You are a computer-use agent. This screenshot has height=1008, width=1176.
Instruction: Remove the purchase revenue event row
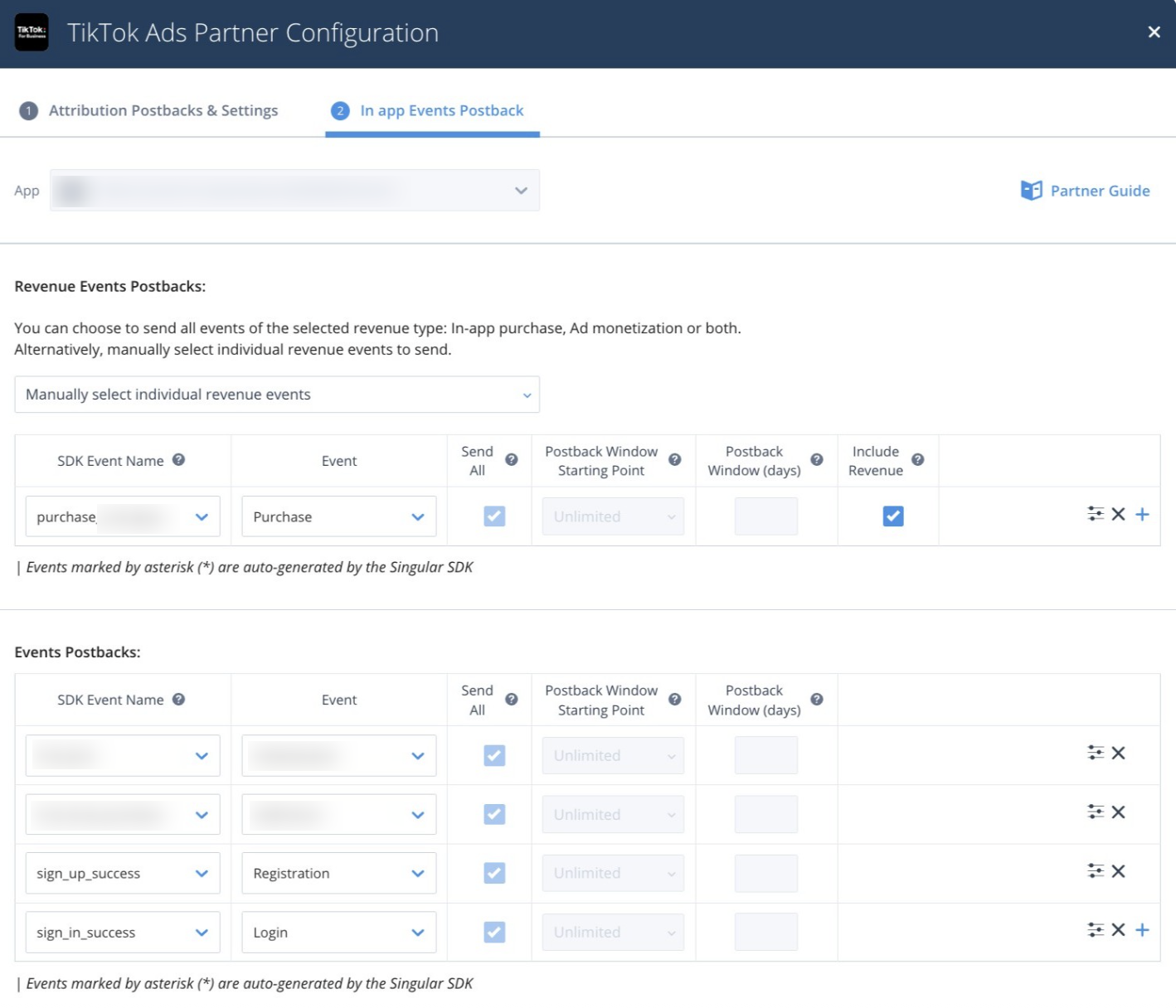1118,514
